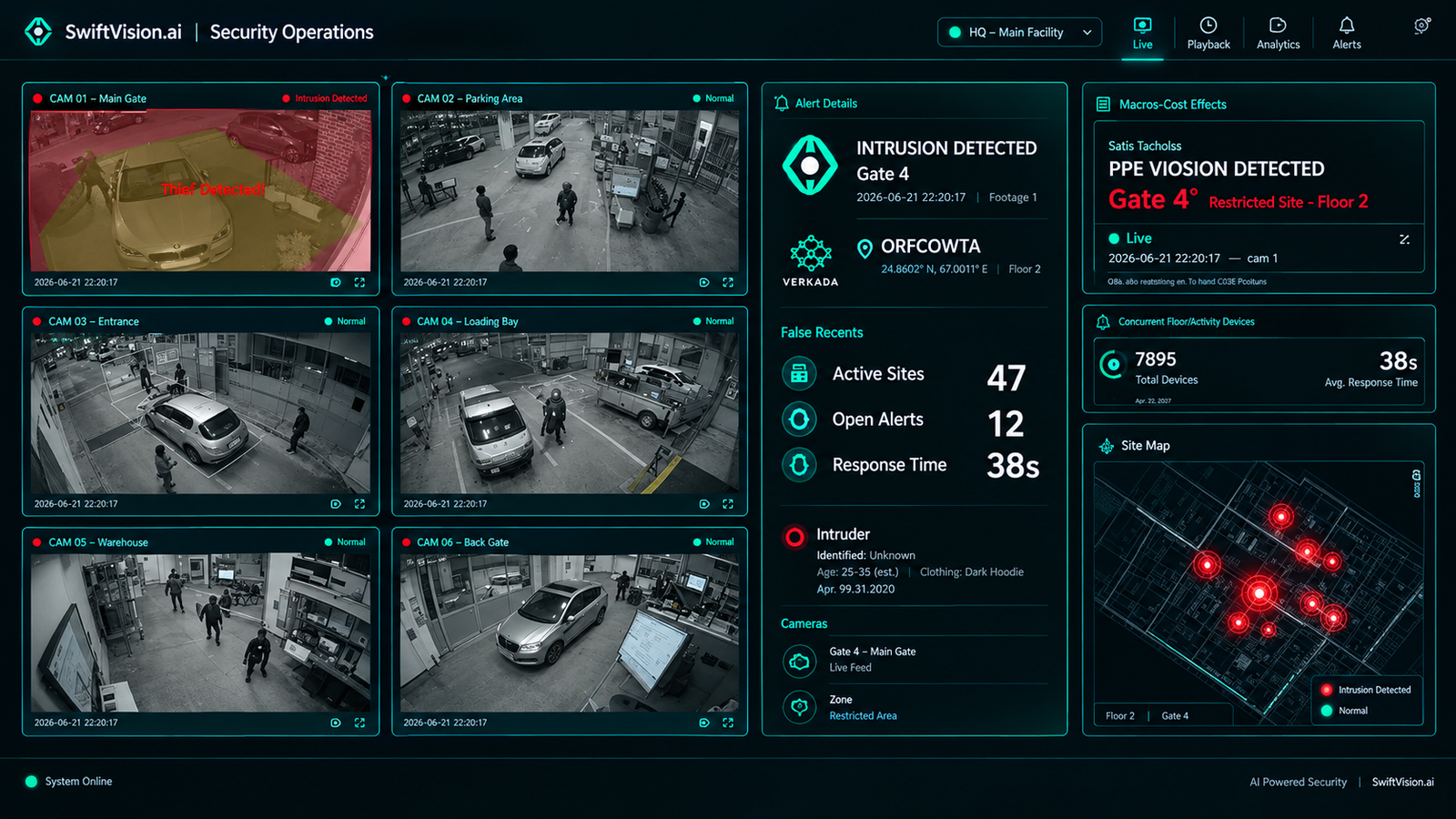This screenshot has height=819, width=1456.
Task: Expand CAM 02 Parking Area to fullscreen
Action: [x=728, y=282]
